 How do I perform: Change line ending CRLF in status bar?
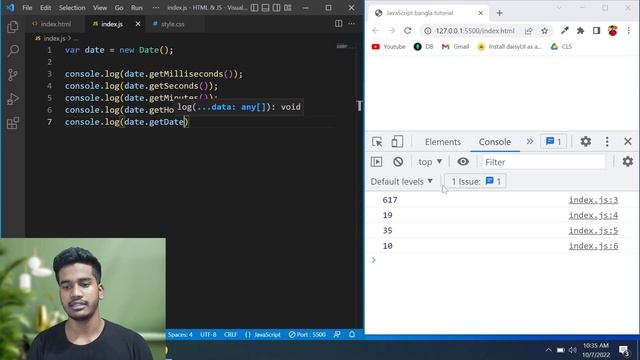(x=230, y=335)
